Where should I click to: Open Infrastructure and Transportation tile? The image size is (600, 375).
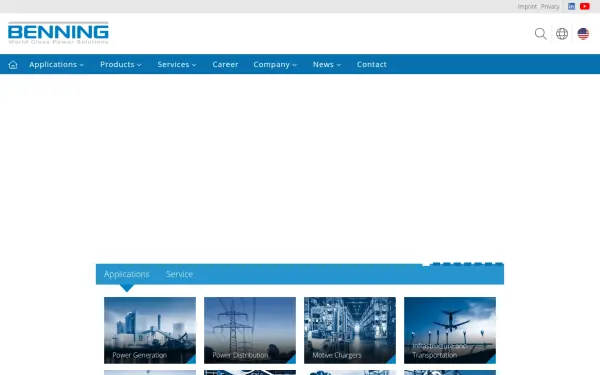point(450,330)
